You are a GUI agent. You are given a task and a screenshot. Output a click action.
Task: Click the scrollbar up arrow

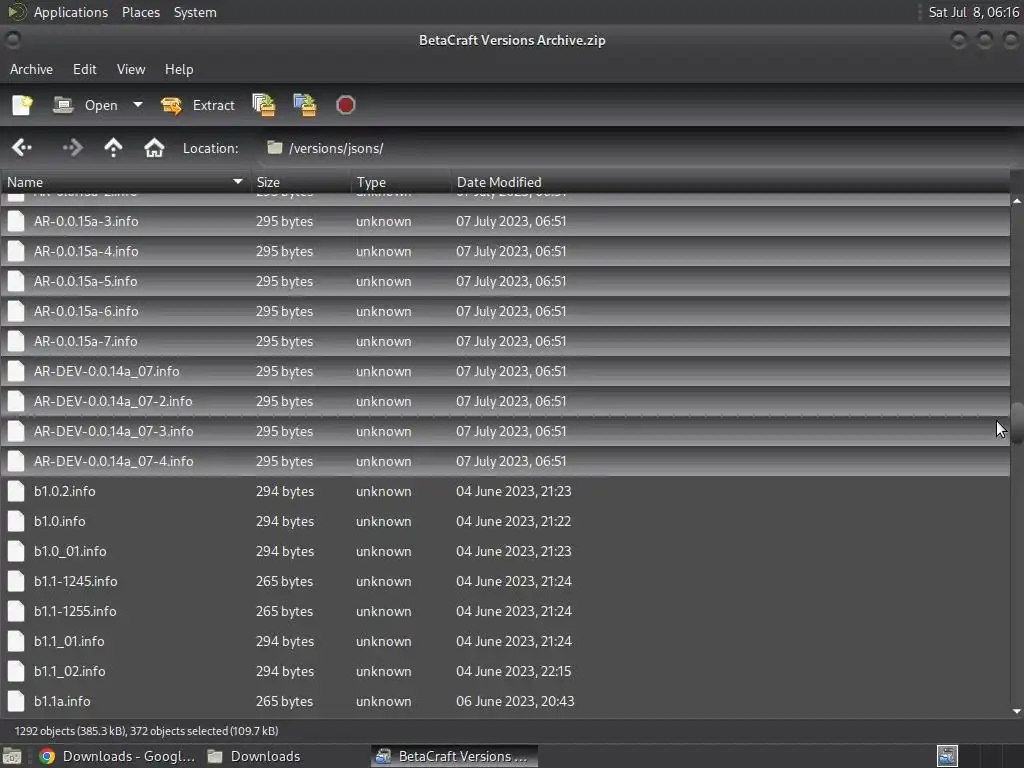[x=1017, y=201]
